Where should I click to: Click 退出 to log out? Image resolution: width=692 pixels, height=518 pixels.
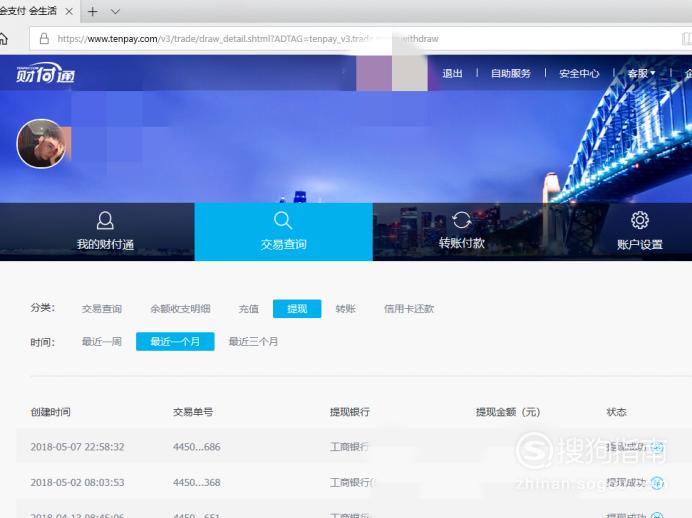pos(452,73)
